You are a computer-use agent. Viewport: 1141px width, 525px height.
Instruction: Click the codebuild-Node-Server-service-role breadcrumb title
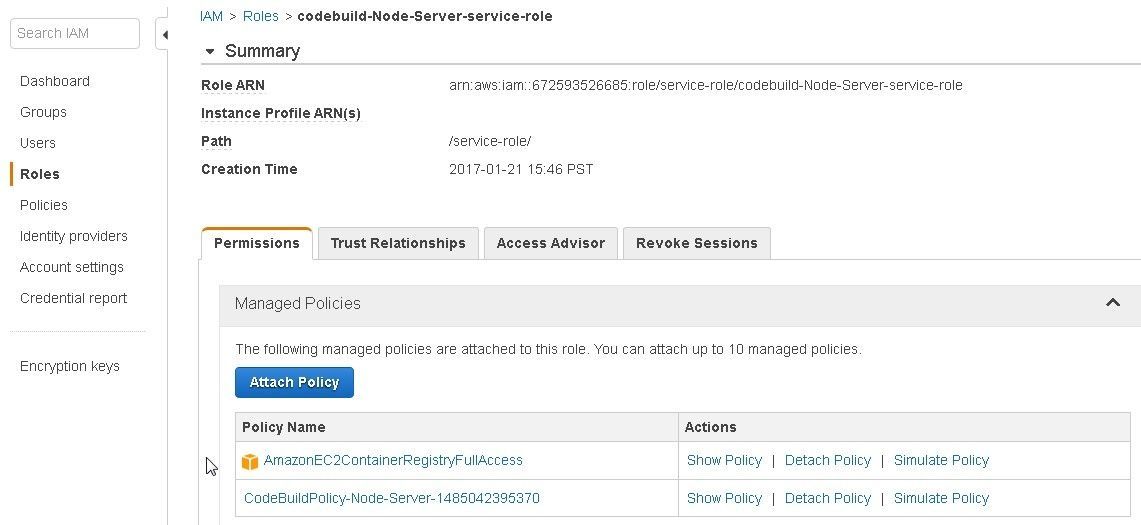(x=425, y=16)
